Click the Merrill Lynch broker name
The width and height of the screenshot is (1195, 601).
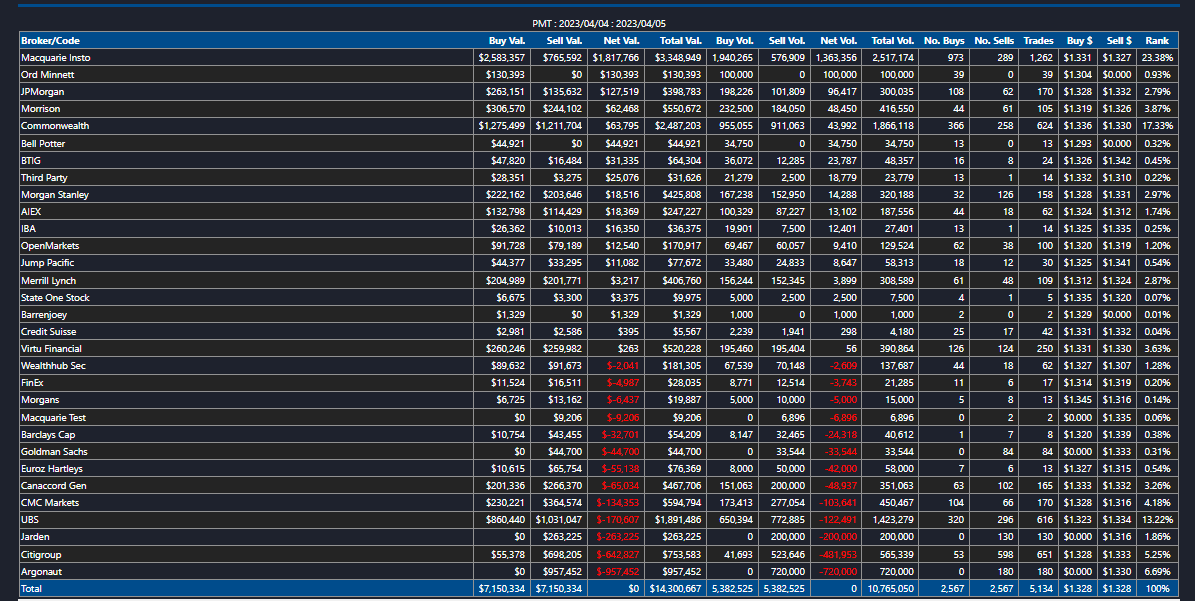(49, 280)
